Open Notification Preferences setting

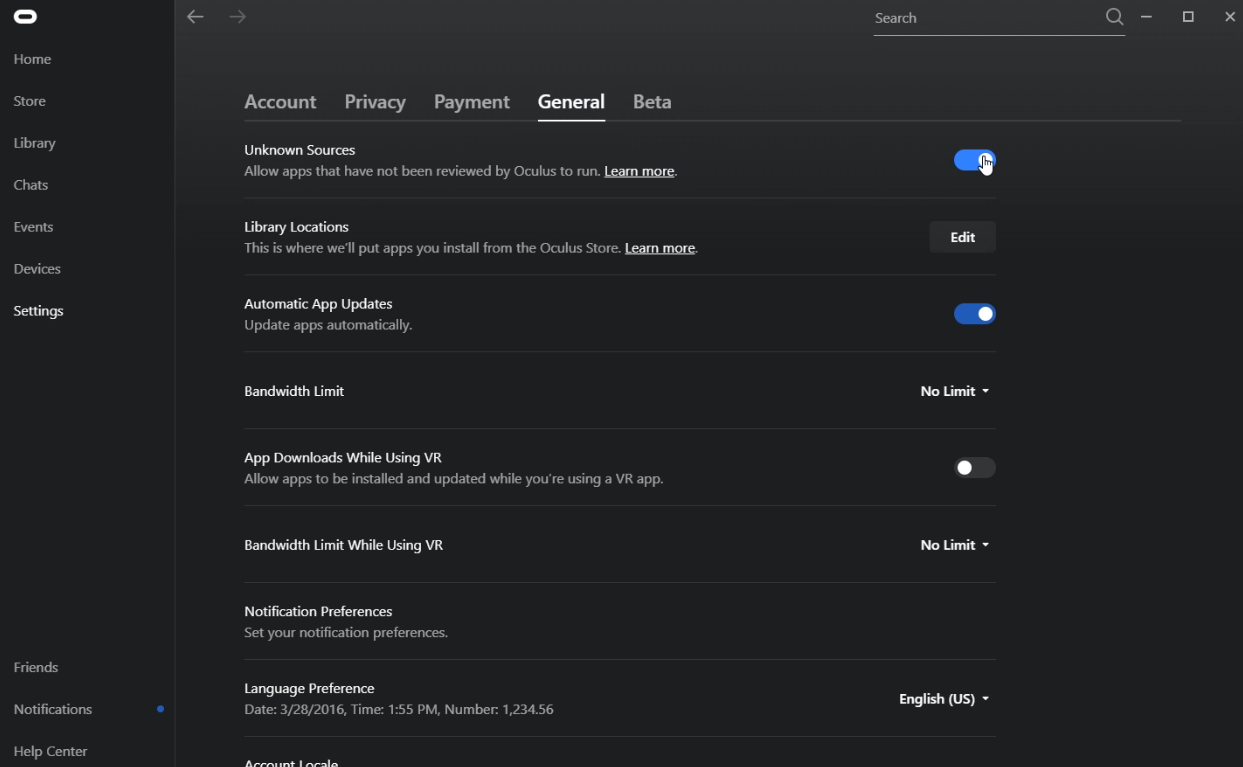pos(620,621)
